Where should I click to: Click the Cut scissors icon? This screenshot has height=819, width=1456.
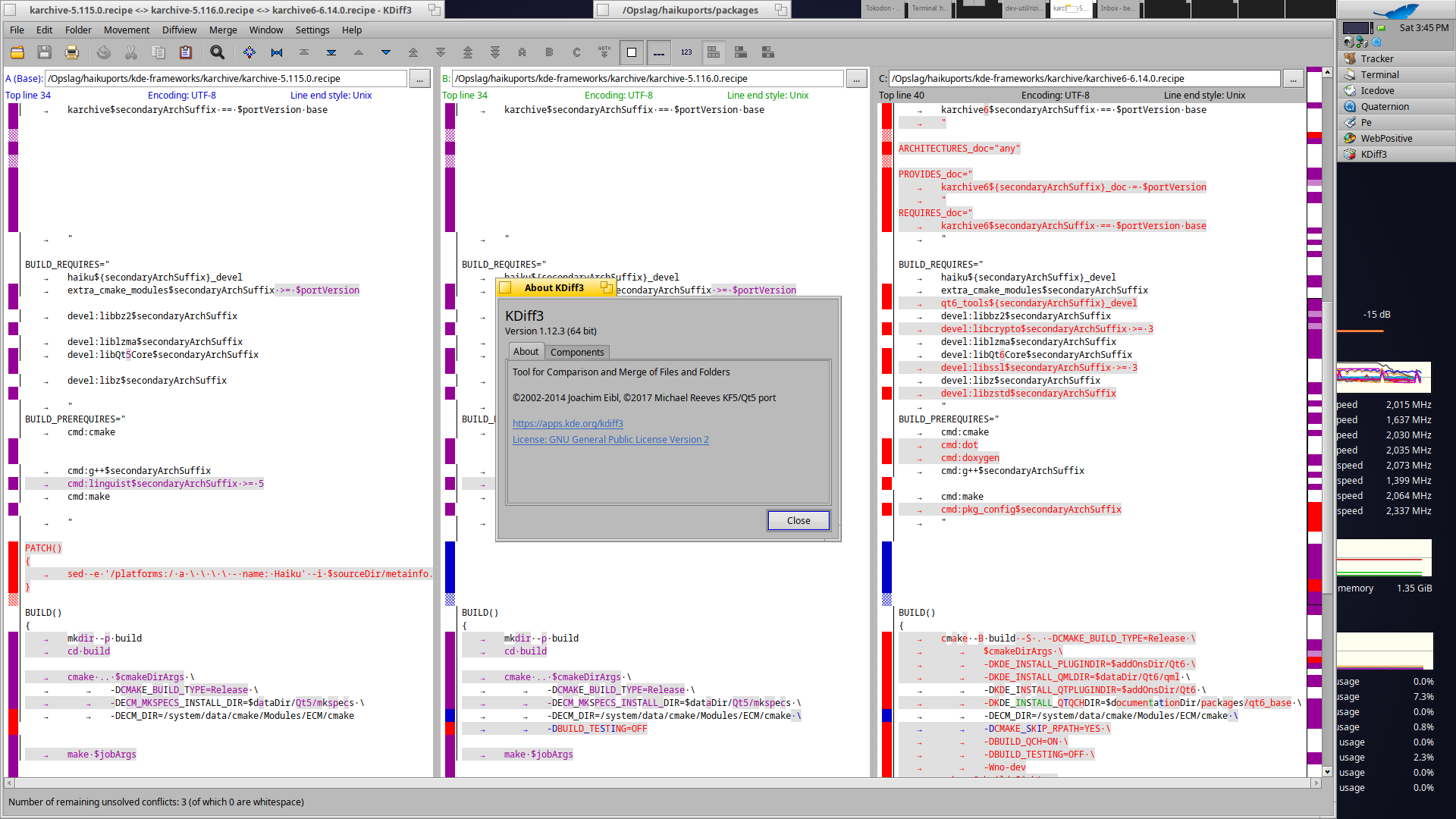(131, 52)
